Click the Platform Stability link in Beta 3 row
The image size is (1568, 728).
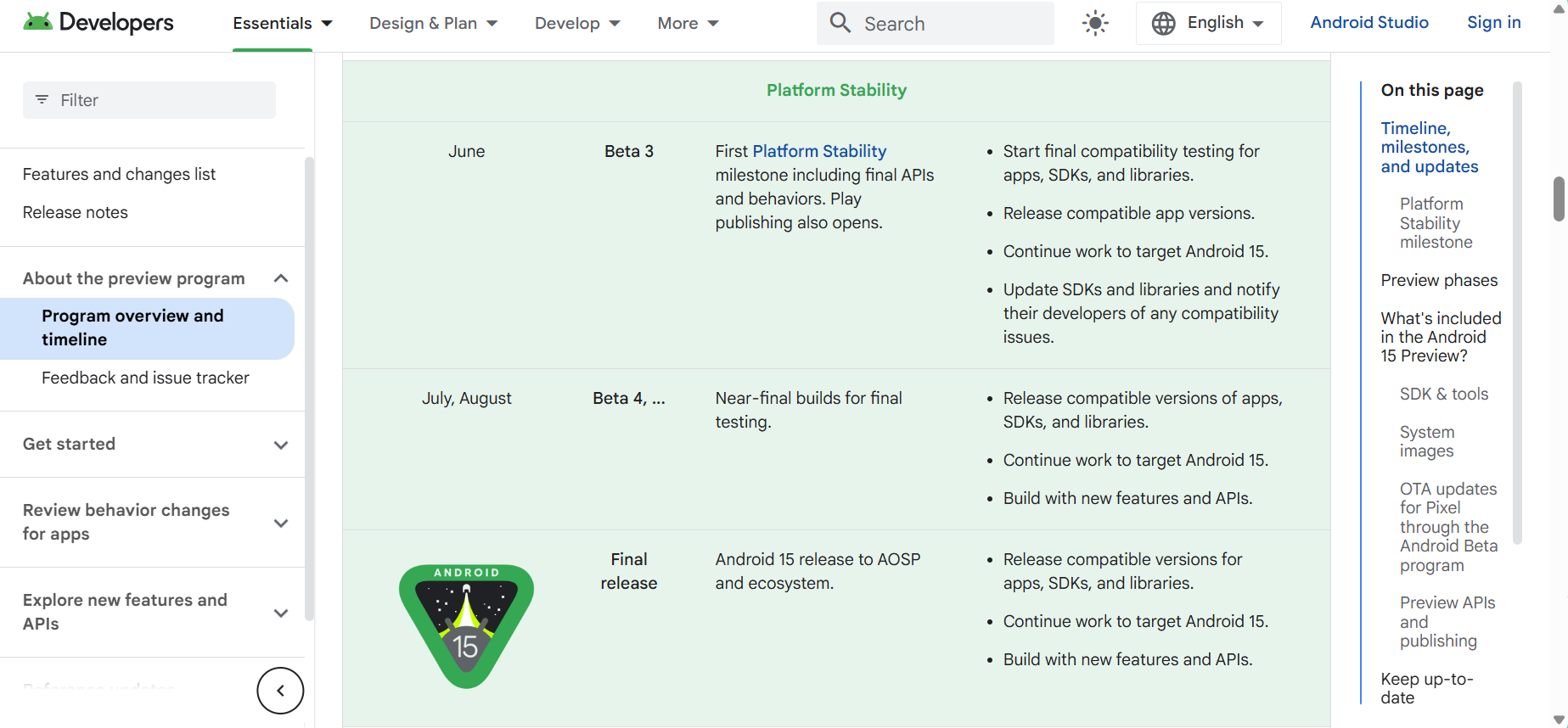point(819,151)
